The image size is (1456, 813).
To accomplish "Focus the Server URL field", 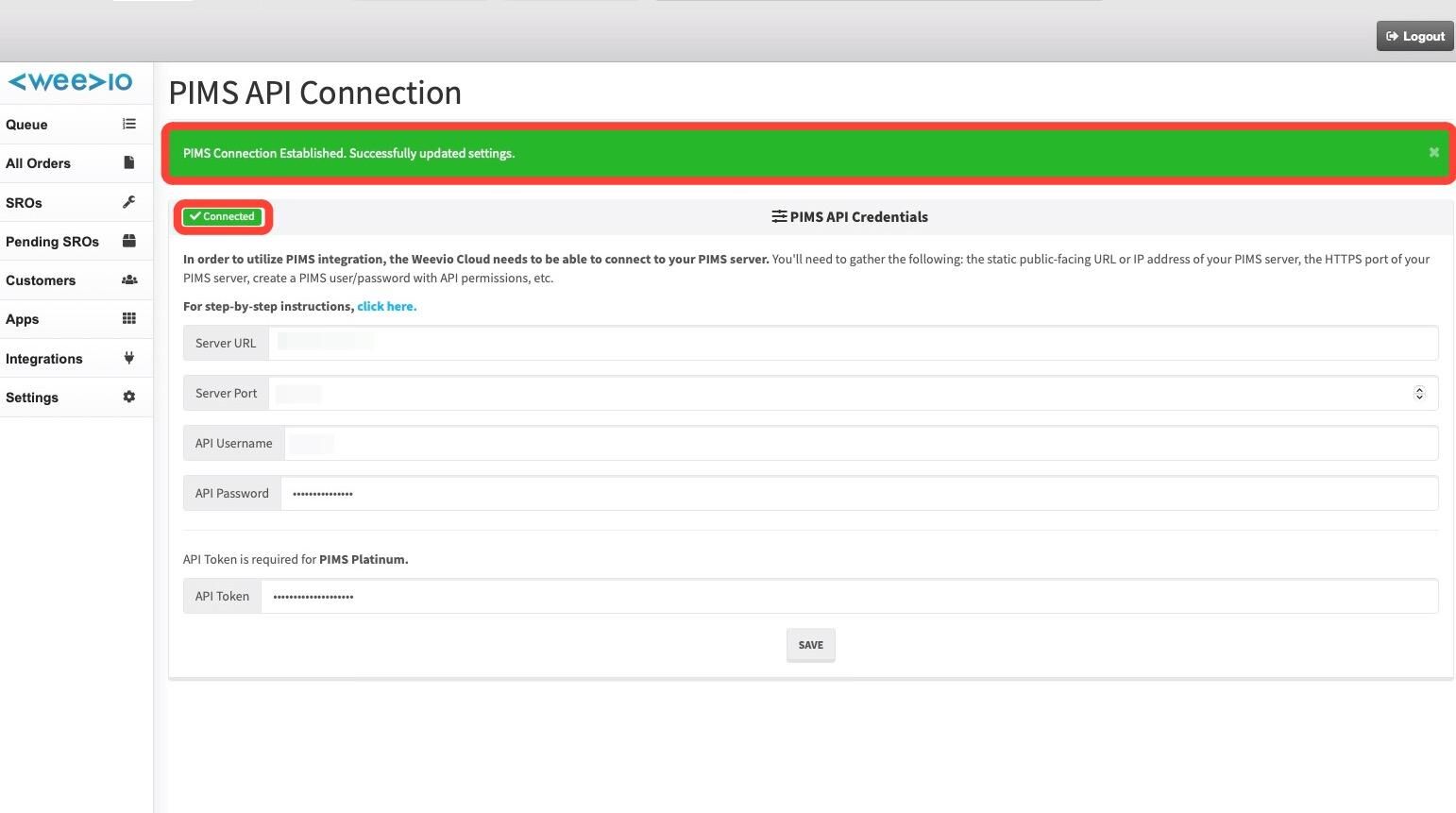I will click(x=854, y=343).
